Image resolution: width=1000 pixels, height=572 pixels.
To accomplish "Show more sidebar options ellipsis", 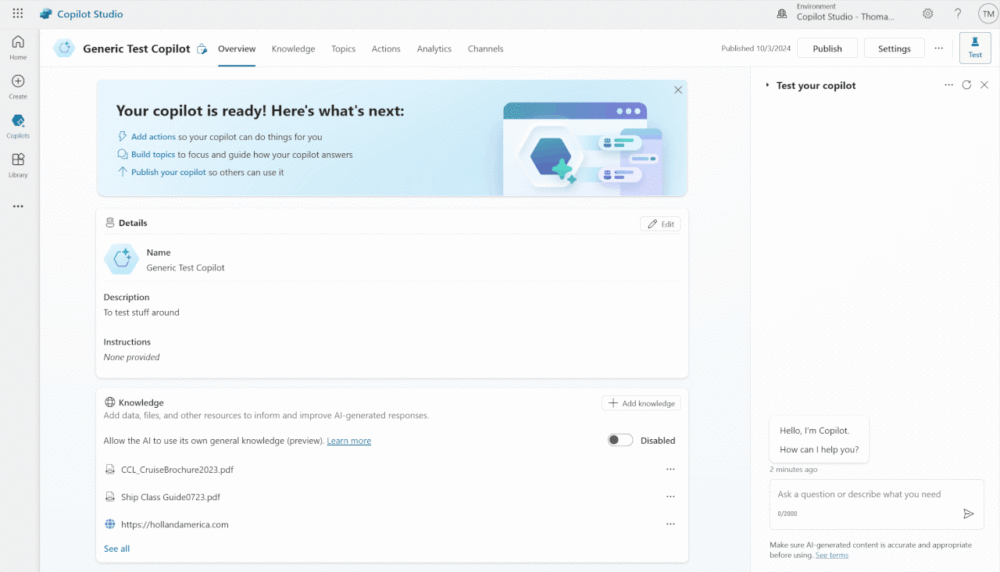I will pyautogui.click(x=18, y=206).
